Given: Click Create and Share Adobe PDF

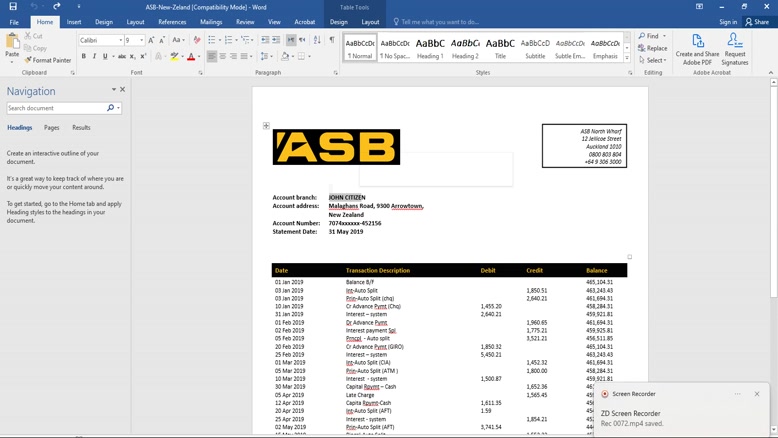Looking at the screenshot, I should (697, 49).
